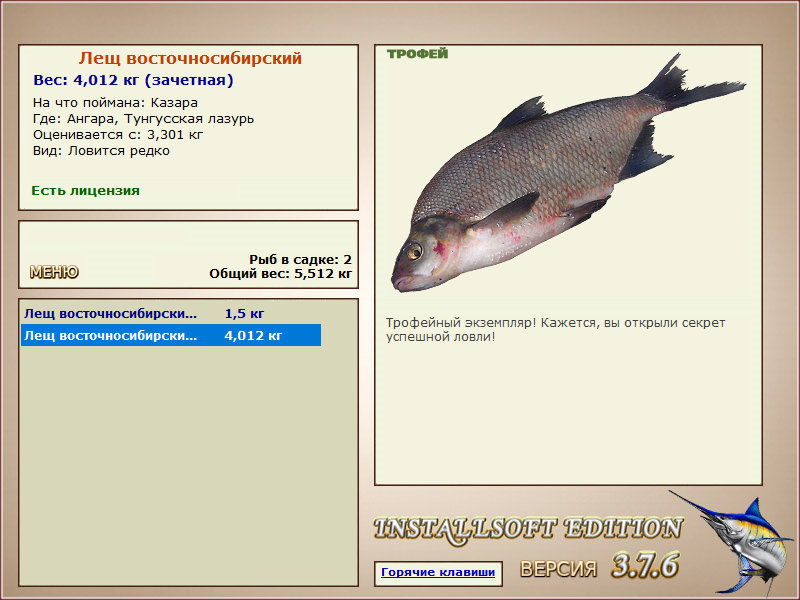Click the Installsoft Edition logo text

tap(528, 530)
